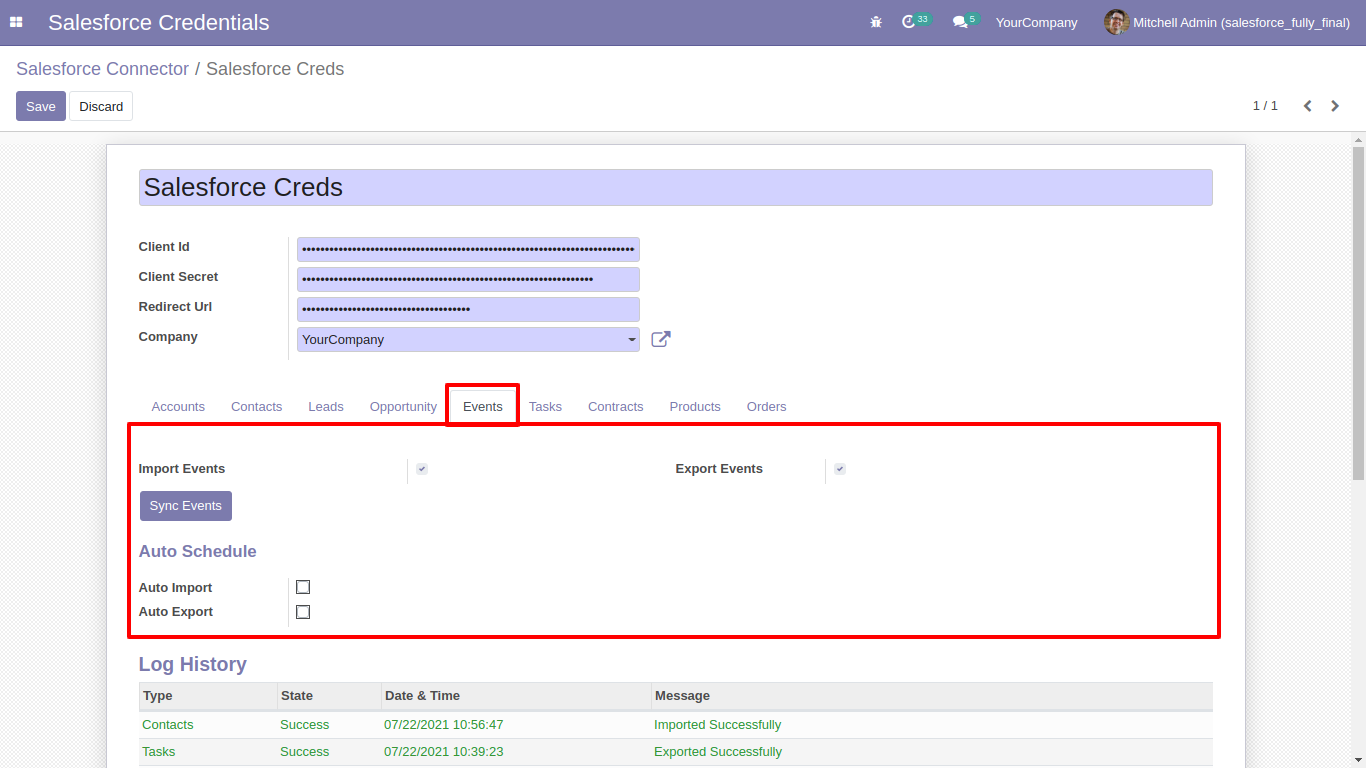The height and width of the screenshot is (768, 1366).
Task: Click the Exported Successfully message
Action: [x=718, y=752]
